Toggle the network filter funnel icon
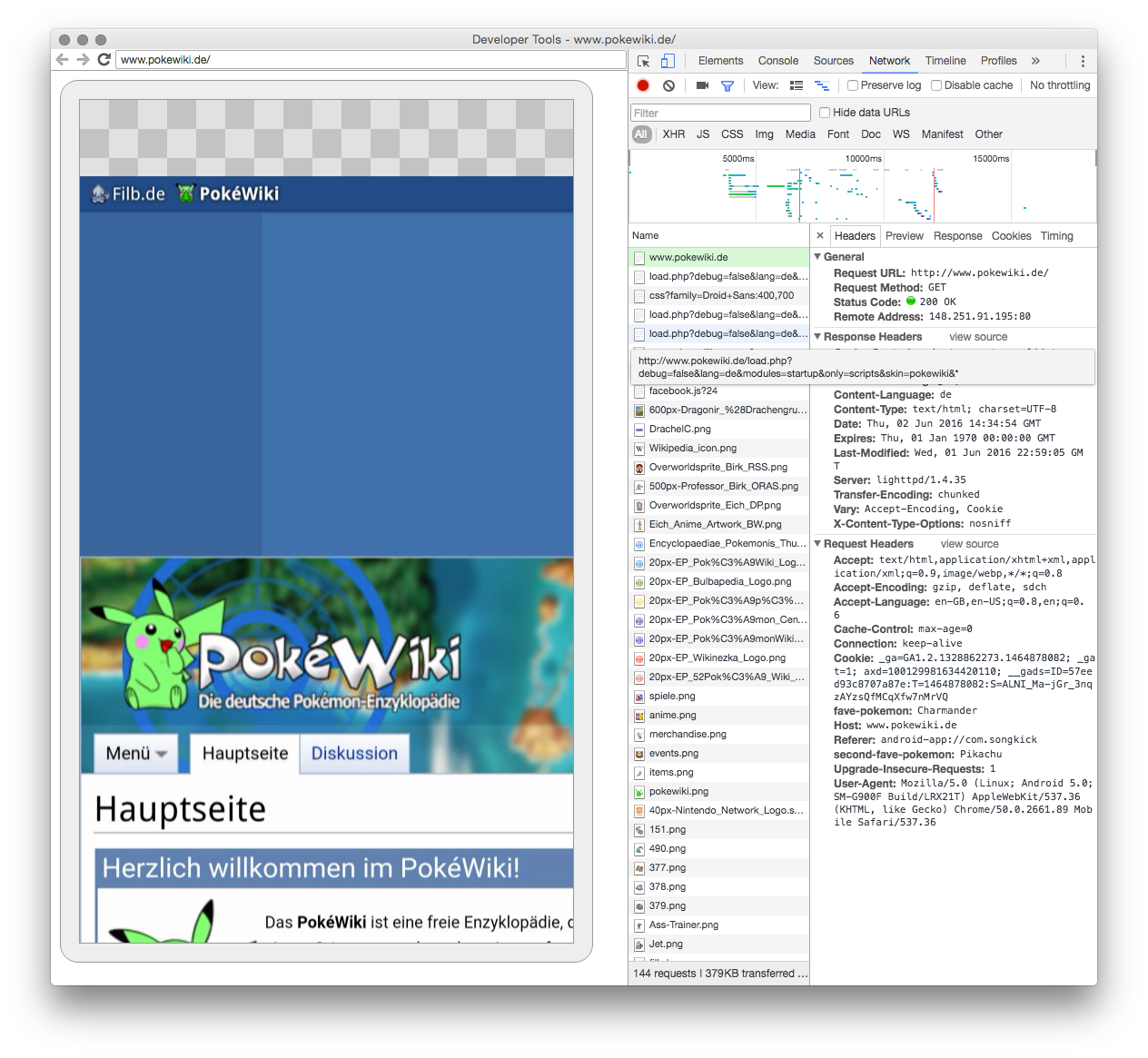 pyautogui.click(x=727, y=85)
